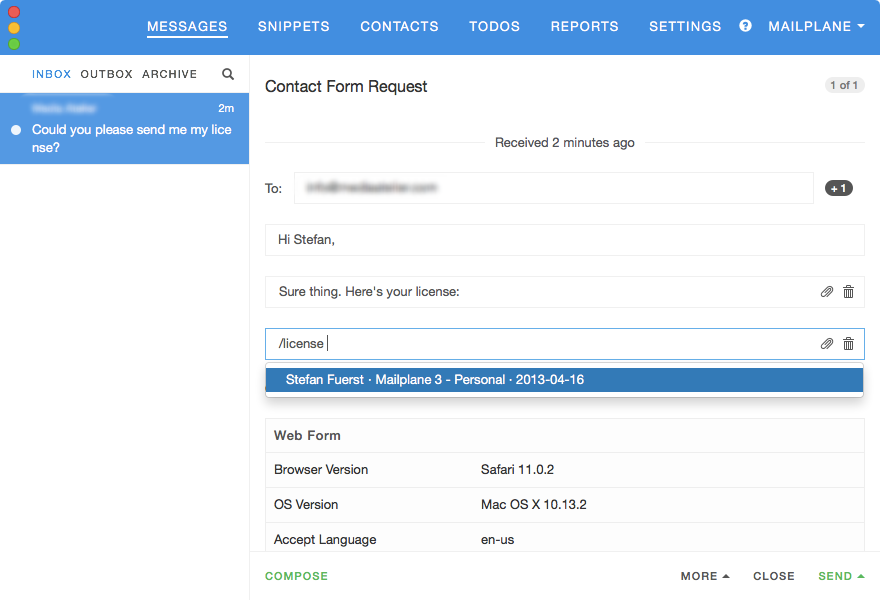Open the Contacts section
The height and width of the screenshot is (600, 880).
pos(399,27)
